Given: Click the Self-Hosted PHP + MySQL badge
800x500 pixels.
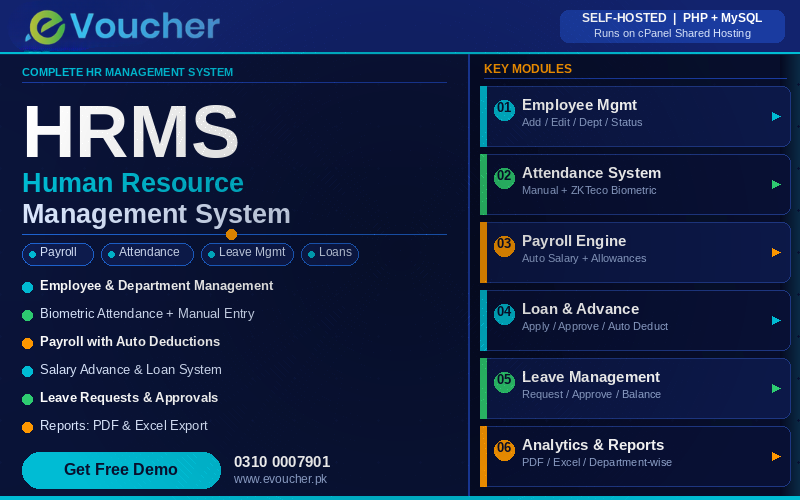Looking at the screenshot, I should (672, 25).
